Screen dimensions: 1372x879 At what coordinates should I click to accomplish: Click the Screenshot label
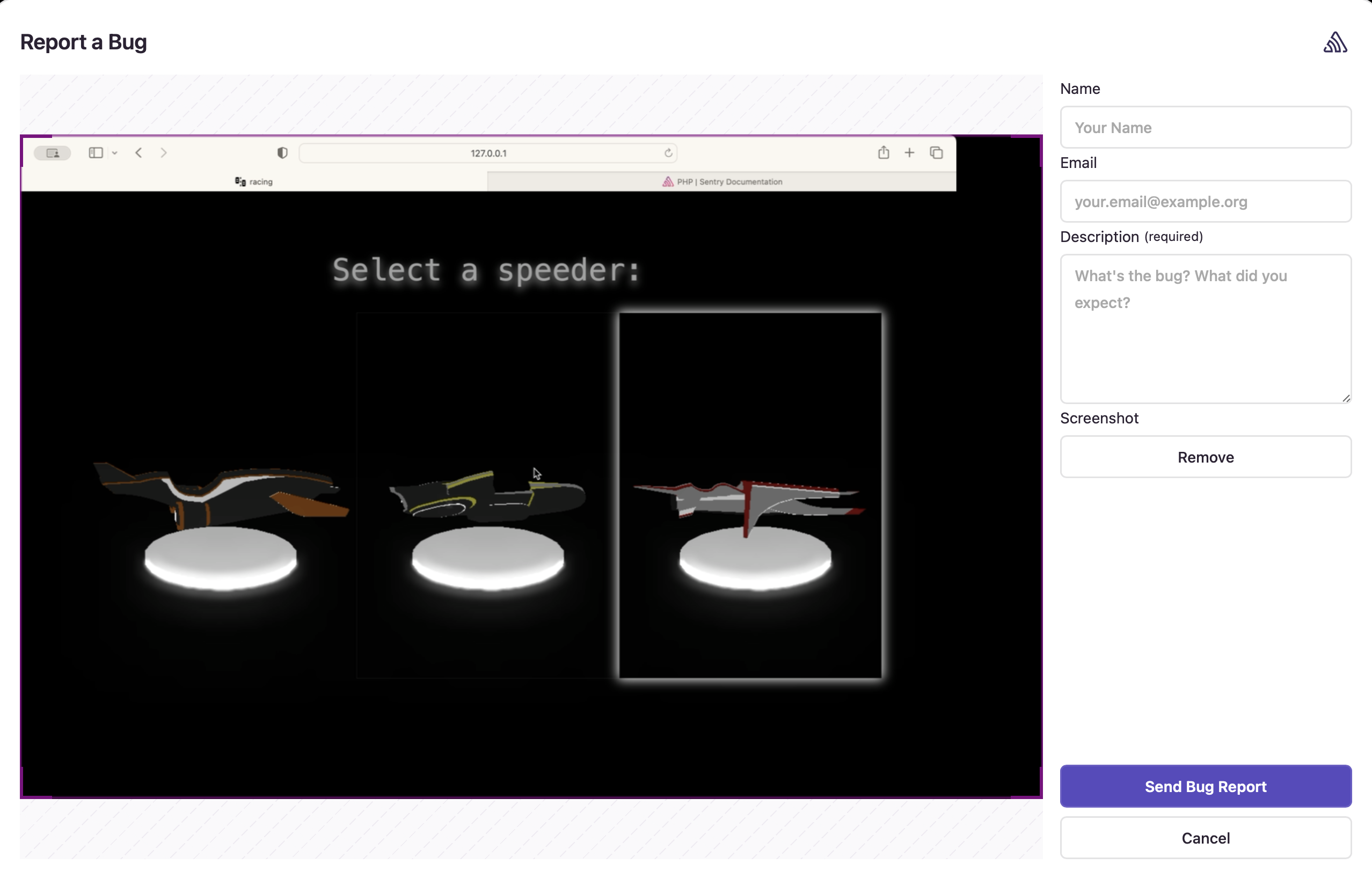[1099, 418]
